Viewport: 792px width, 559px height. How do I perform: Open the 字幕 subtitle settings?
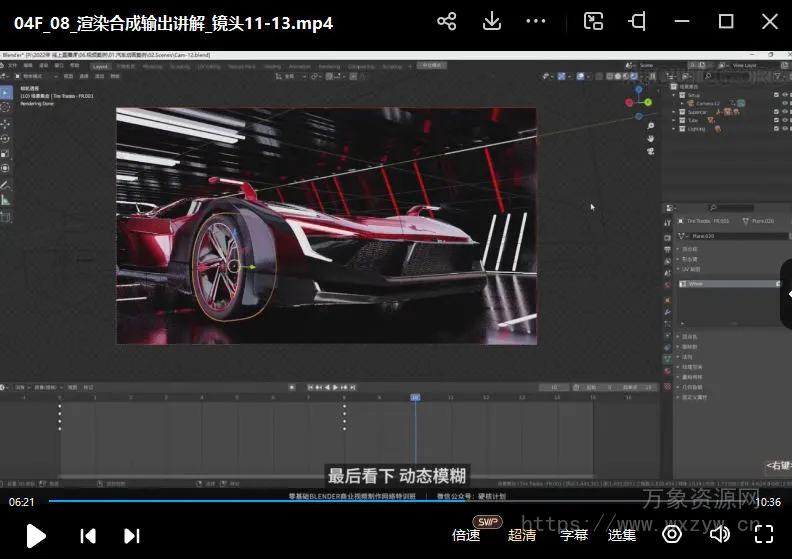[574, 535]
